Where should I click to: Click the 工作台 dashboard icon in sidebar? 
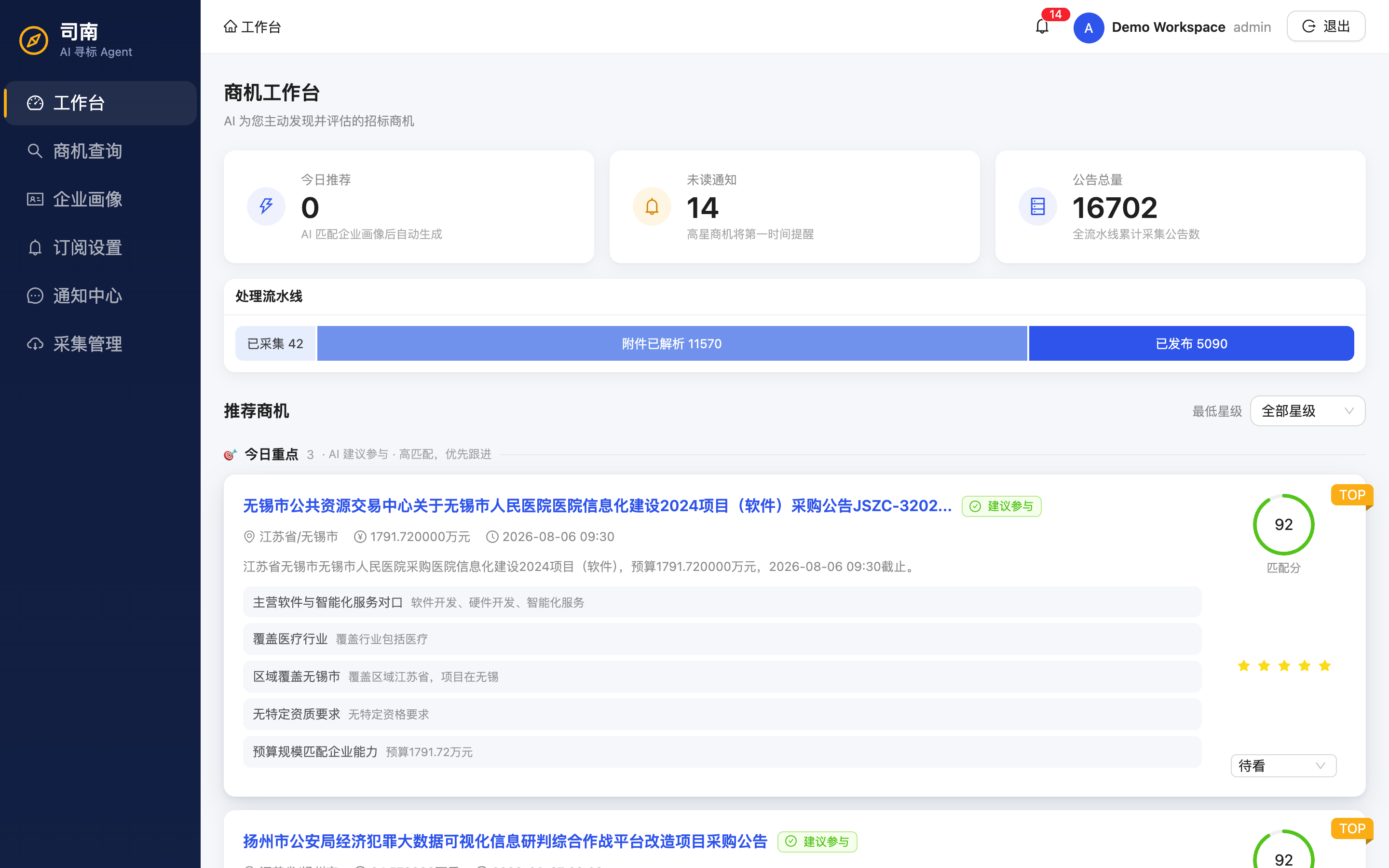point(35,103)
